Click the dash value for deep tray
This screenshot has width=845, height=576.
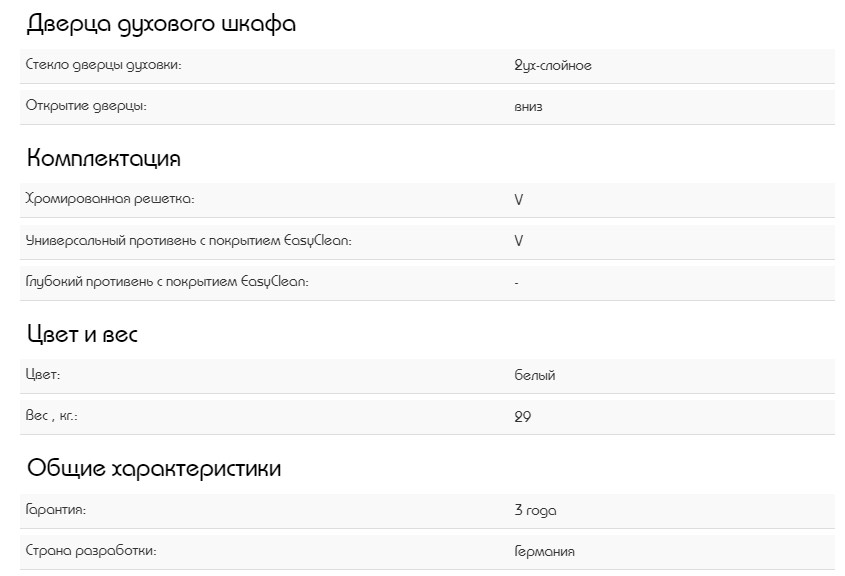tap(516, 283)
